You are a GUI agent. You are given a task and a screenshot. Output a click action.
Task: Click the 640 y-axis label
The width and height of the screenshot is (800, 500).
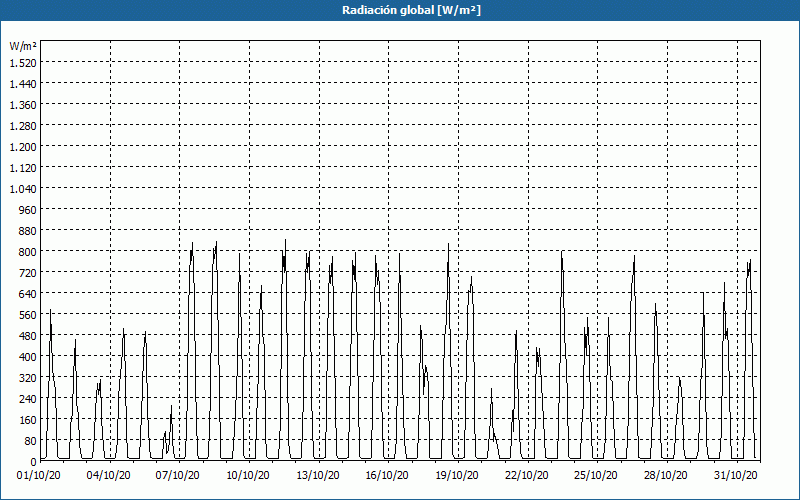pyautogui.click(x=28, y=294)
